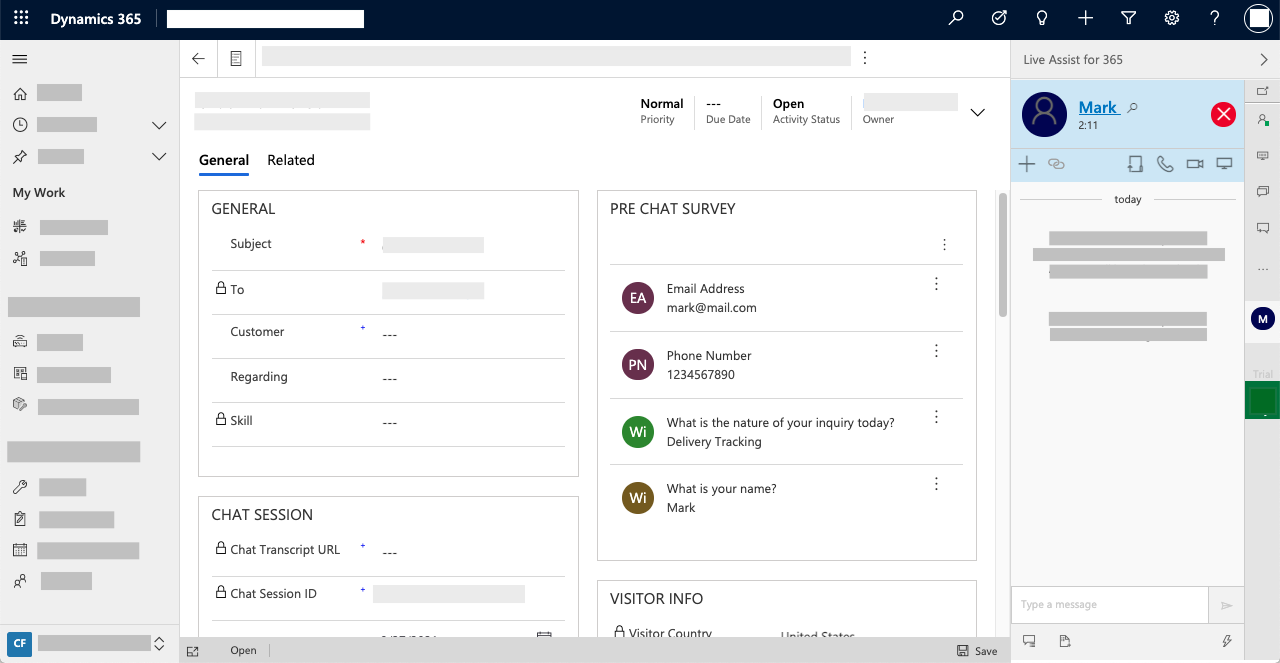Expand the Pinned section in navigation
This screenshot has height=663, width=1280.
point(158,157)
